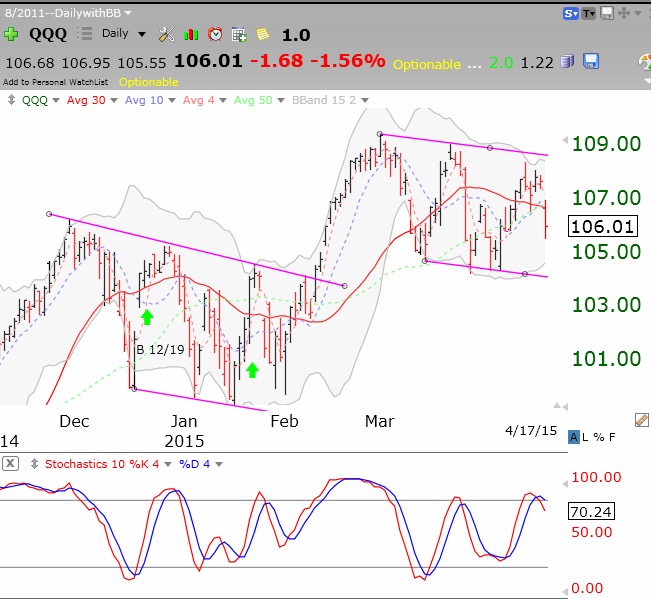Click the 1.22 value
Viewport: 651px width, 599px height.
(537, 63)
